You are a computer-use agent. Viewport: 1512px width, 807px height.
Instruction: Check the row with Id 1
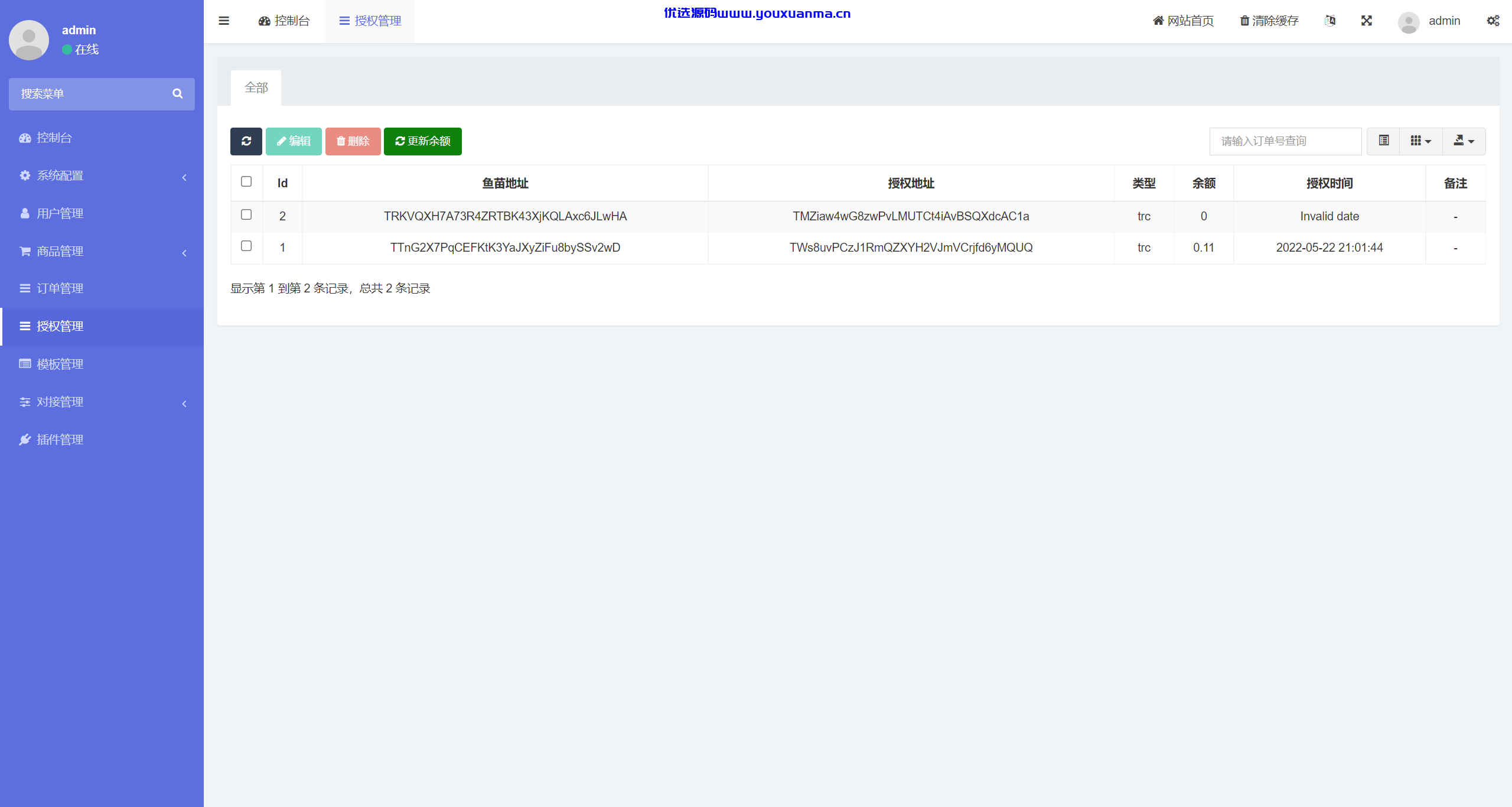246,246
